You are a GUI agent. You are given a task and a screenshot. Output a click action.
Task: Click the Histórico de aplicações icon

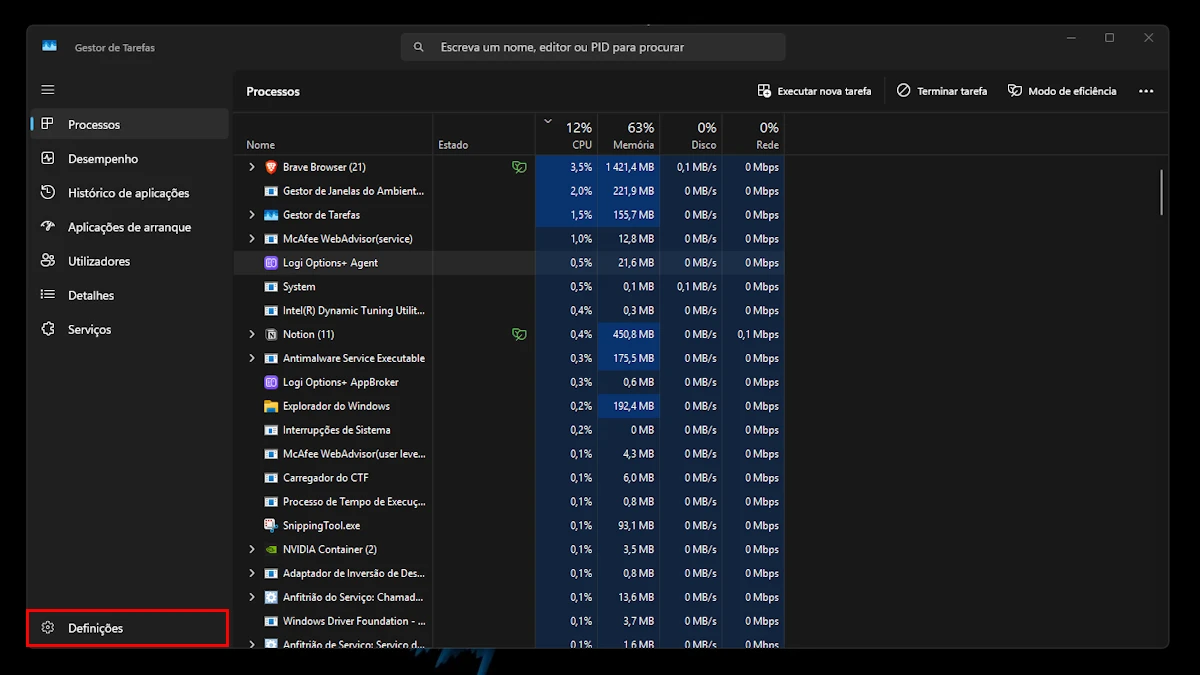coord(48,193)
